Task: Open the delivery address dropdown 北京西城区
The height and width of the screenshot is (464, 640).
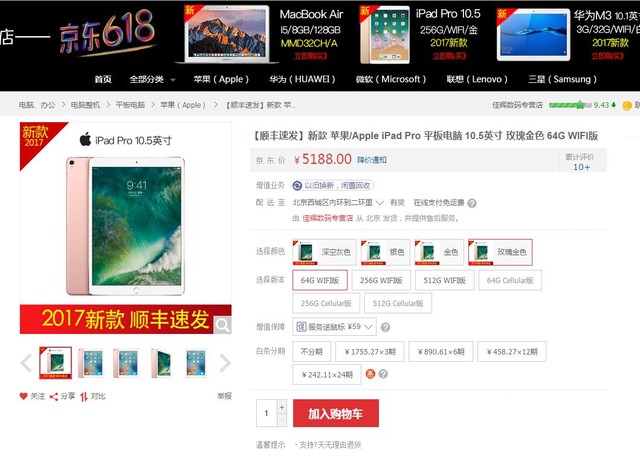Action: tap(338, 202)
